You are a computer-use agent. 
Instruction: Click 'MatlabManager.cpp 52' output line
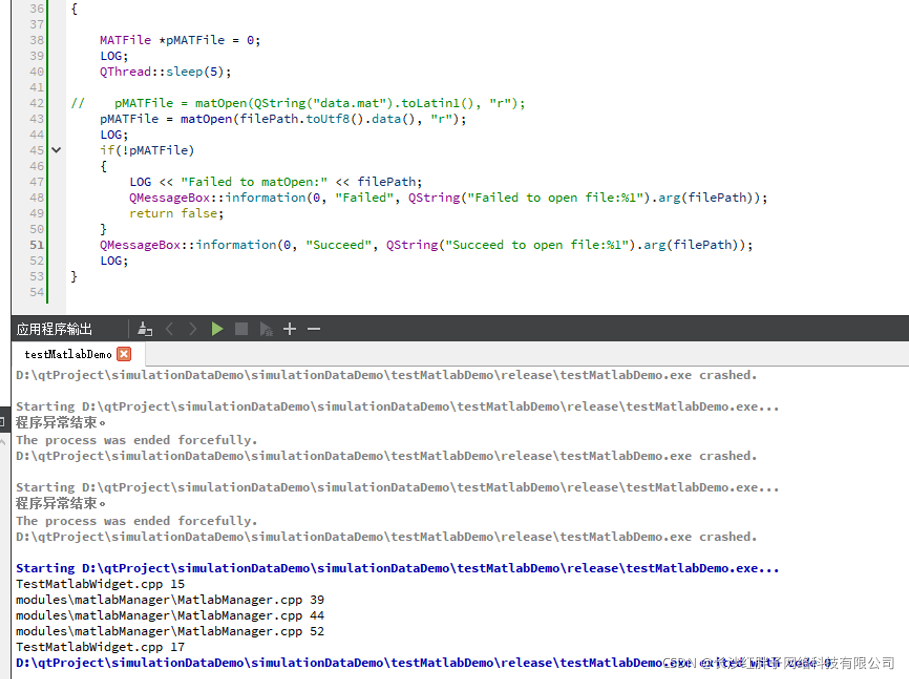pos(170,631)
